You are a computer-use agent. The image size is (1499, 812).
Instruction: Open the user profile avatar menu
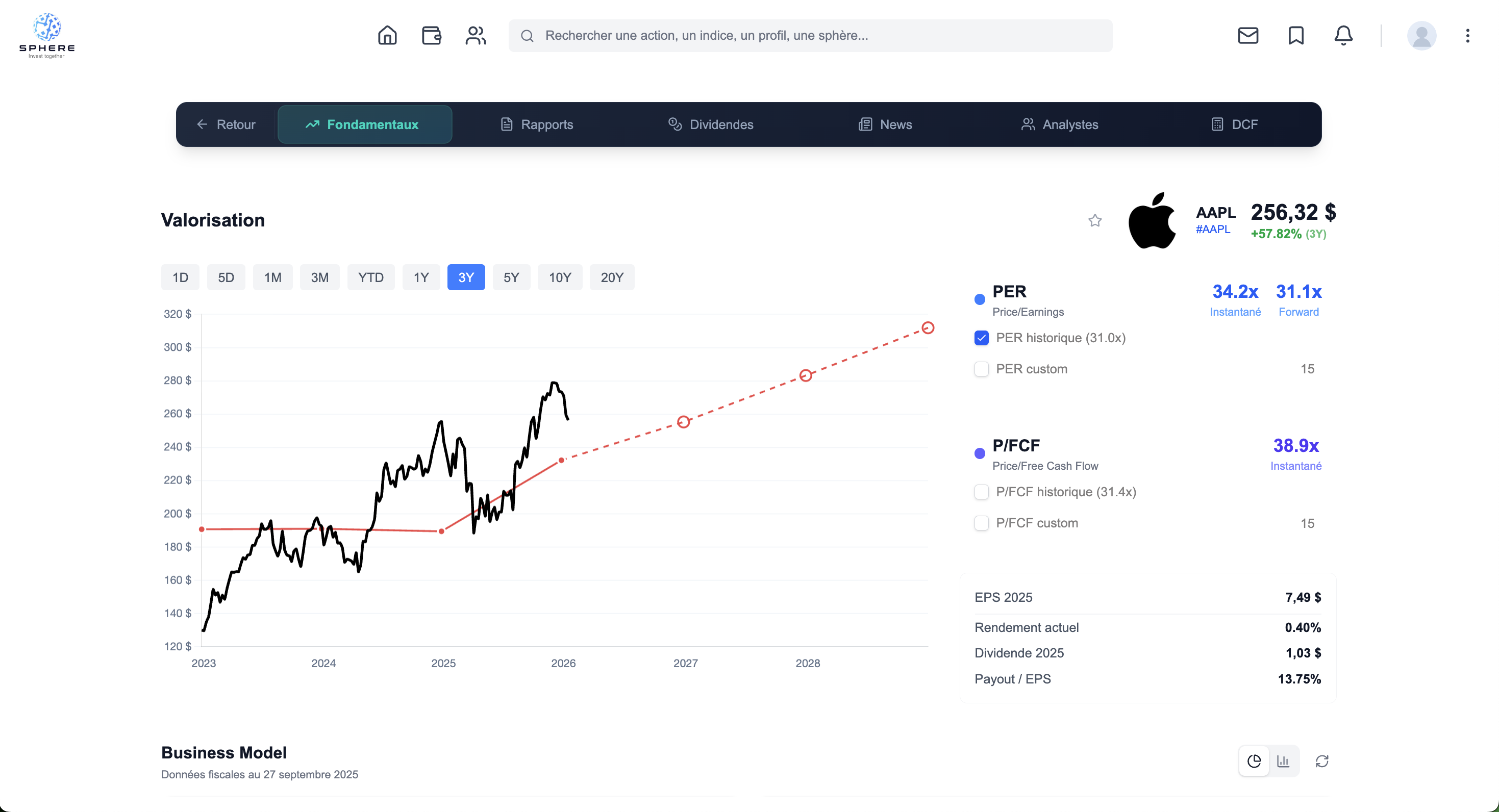click(x=1421, y=36)
